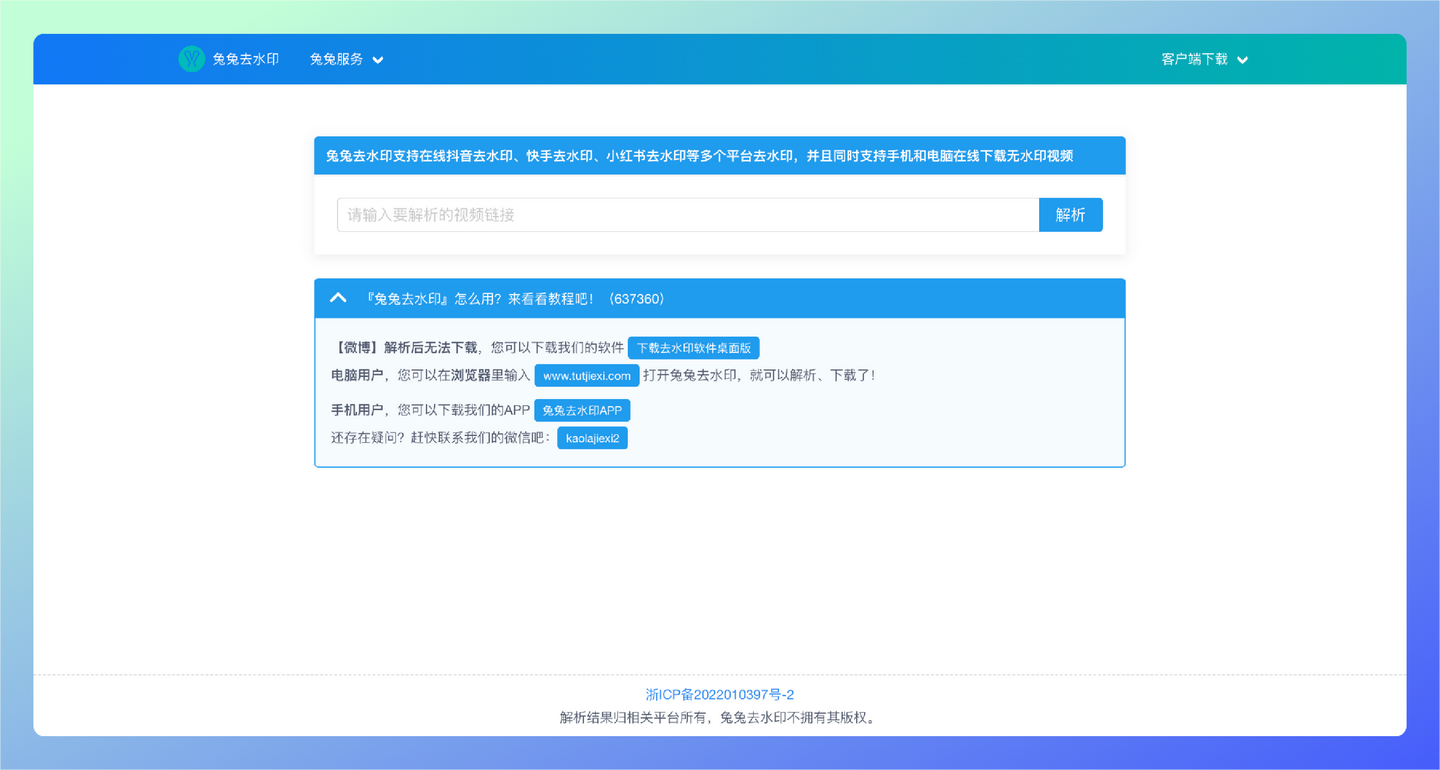The height and width of the screenshot is (770, 1440).
Task: Open the 浙ICP备2022010397号-2 link
Action: (720, 695)
